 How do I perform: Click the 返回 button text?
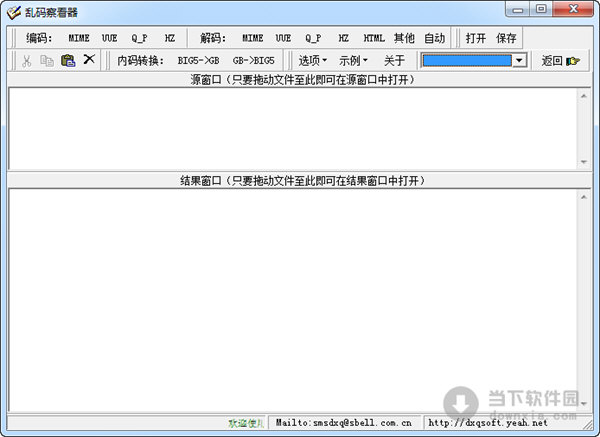point(552,60)
